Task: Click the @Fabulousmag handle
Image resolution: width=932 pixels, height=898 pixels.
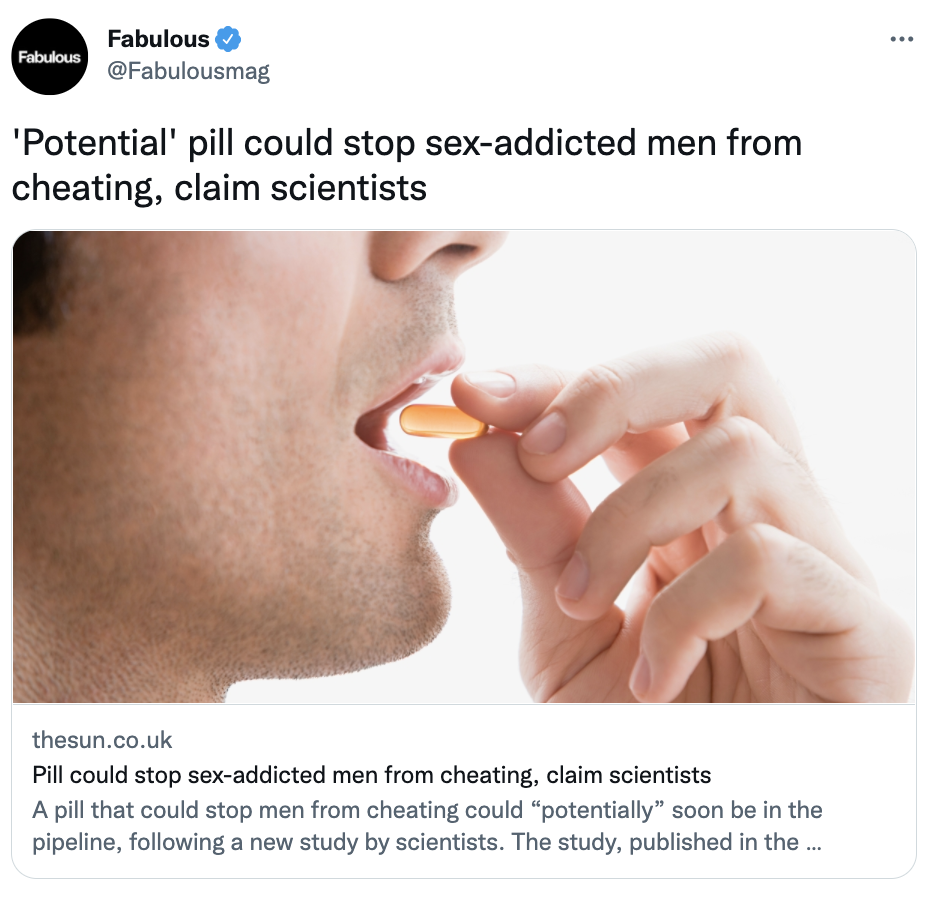Action: (188, 71)
